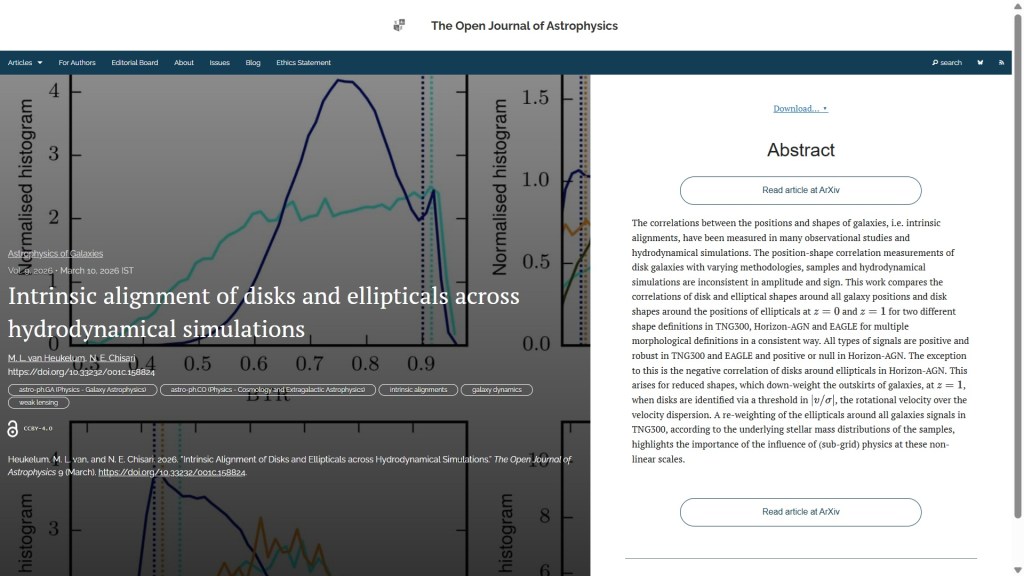Open the Astrophysics of Galaxies category link
The height and width of the screenshot is (576, 1024).
55,254
